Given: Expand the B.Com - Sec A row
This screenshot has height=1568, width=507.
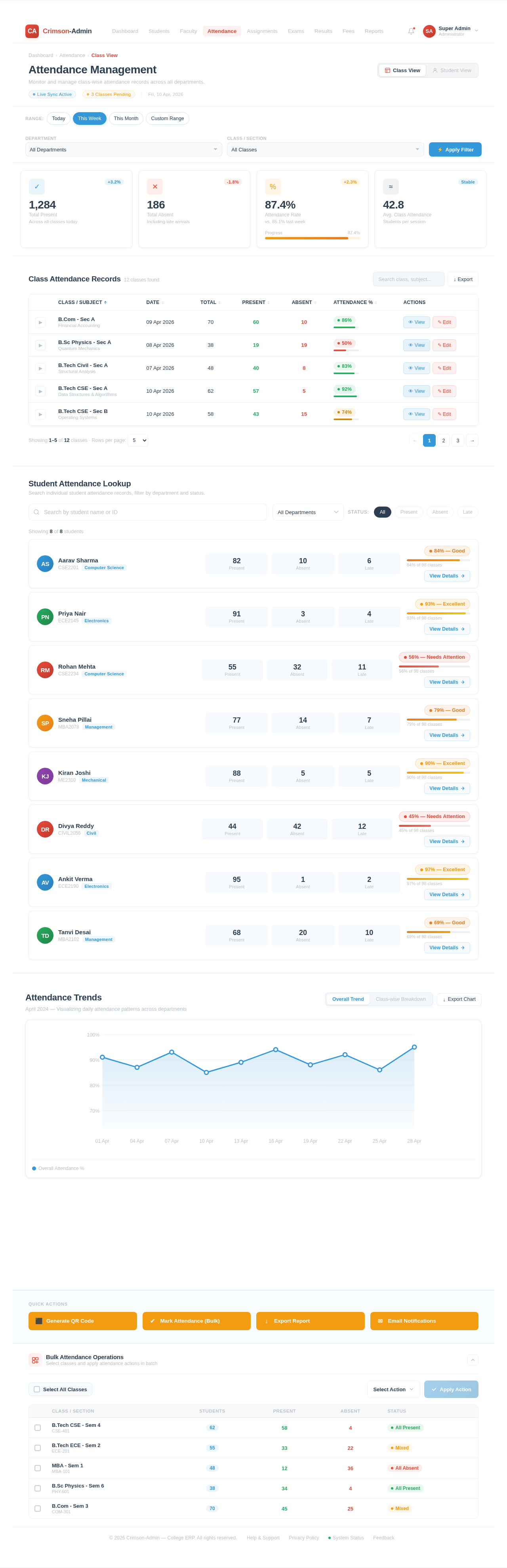Looking at the screenshot, I should [x=40, y=322].
